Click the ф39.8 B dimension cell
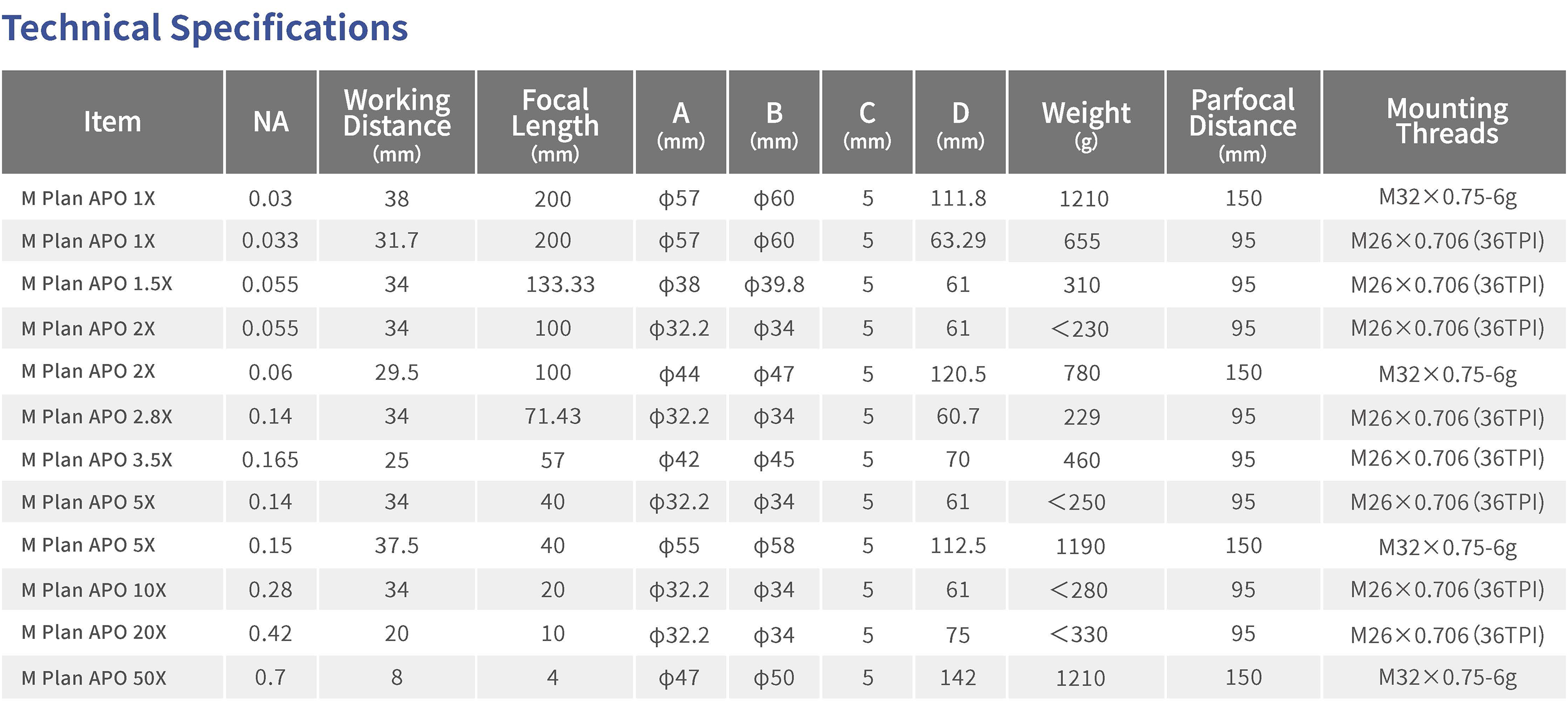The image size is (1568, 716). 774,284
